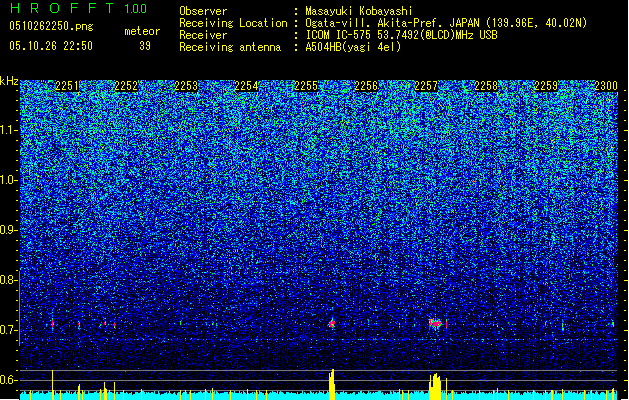Click the 2259 time marker
Screen dimensions: 629x400
click(x=546, y=86)
